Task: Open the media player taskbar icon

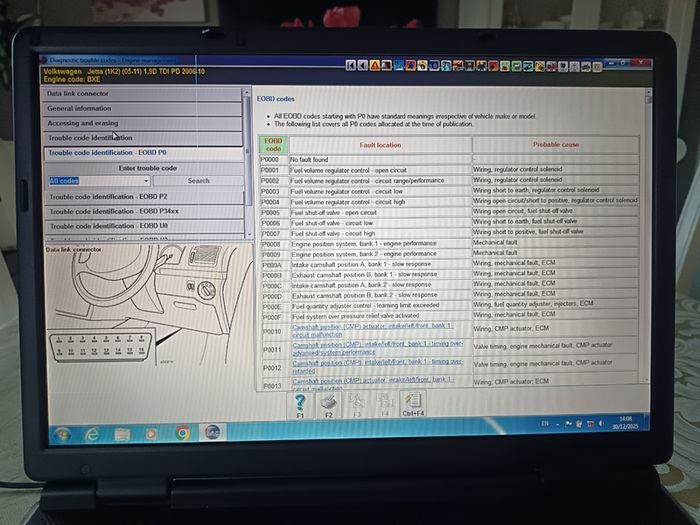Action: tap(151, 433)
